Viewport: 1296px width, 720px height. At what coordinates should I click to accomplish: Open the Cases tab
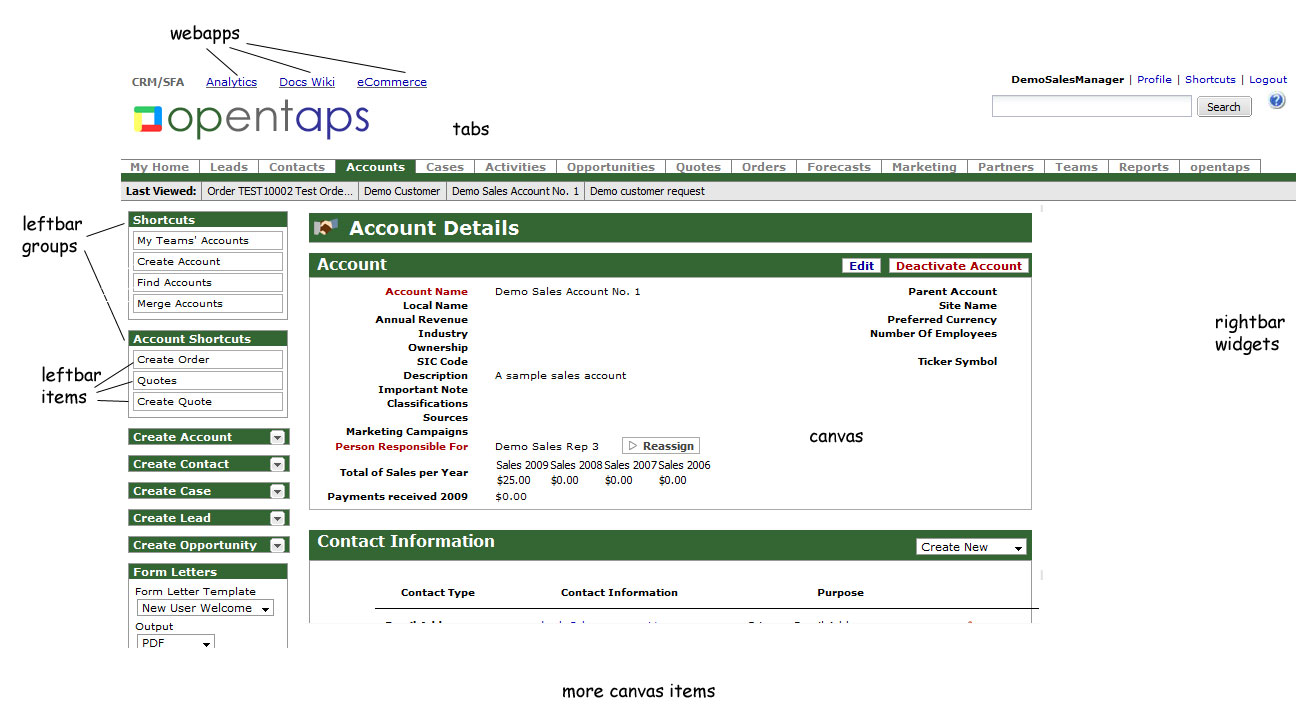click(x=445, y=167)
